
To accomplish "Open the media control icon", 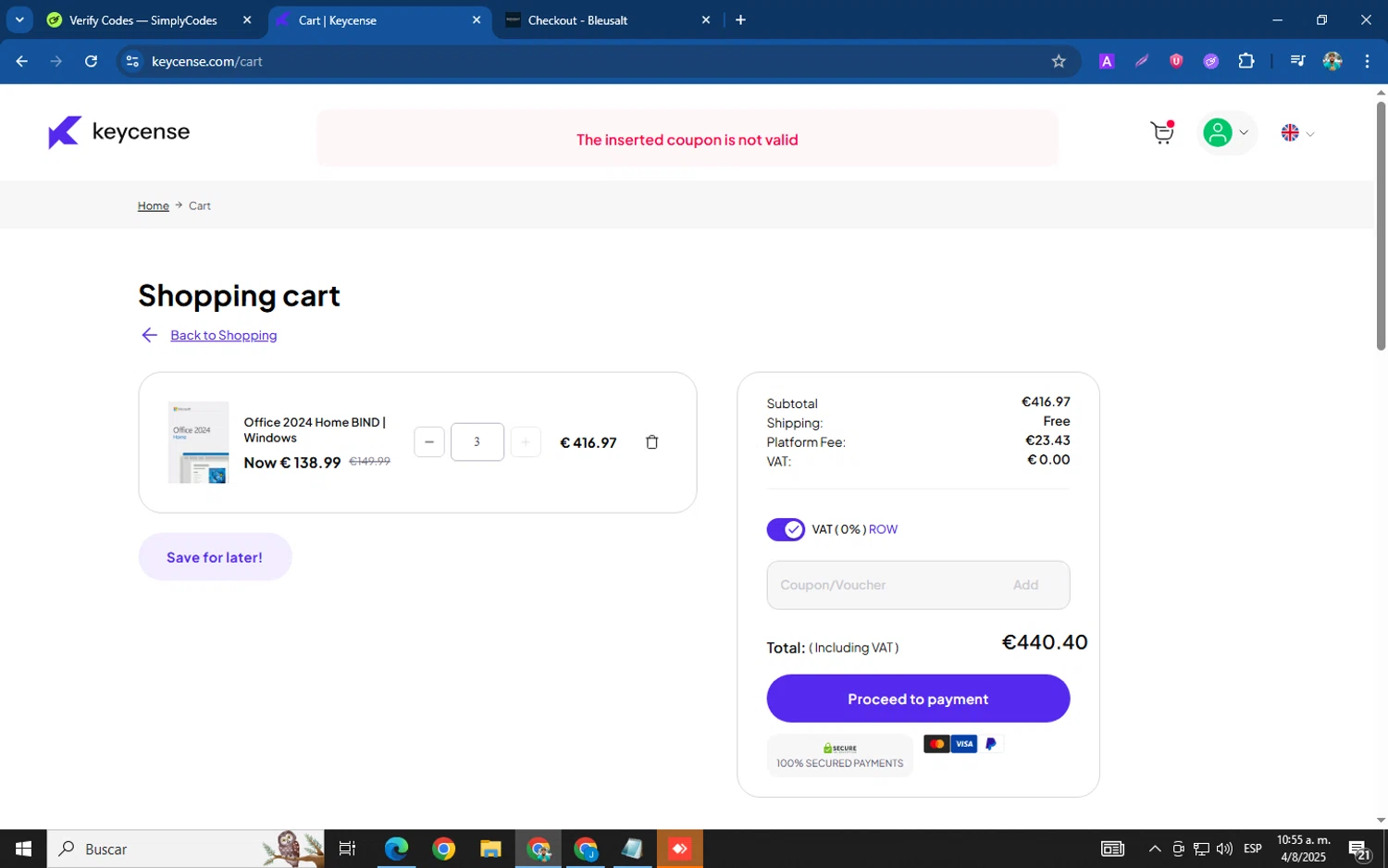I will tap(1297, 61).
